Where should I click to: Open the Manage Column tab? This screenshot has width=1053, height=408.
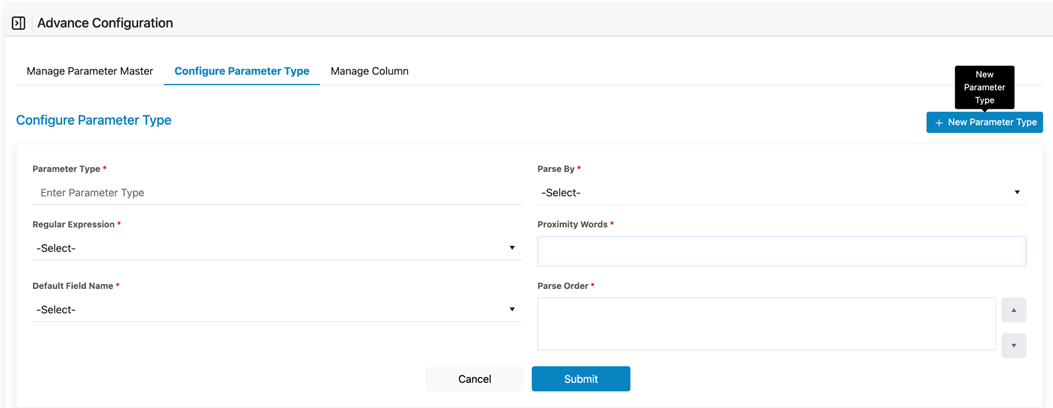point(369,71)
